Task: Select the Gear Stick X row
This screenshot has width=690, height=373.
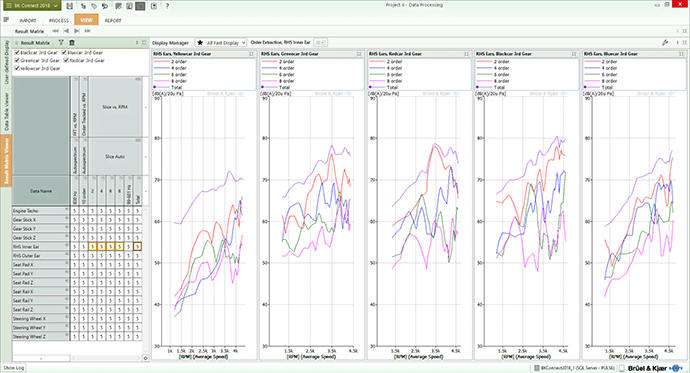Action: point(40,219)
